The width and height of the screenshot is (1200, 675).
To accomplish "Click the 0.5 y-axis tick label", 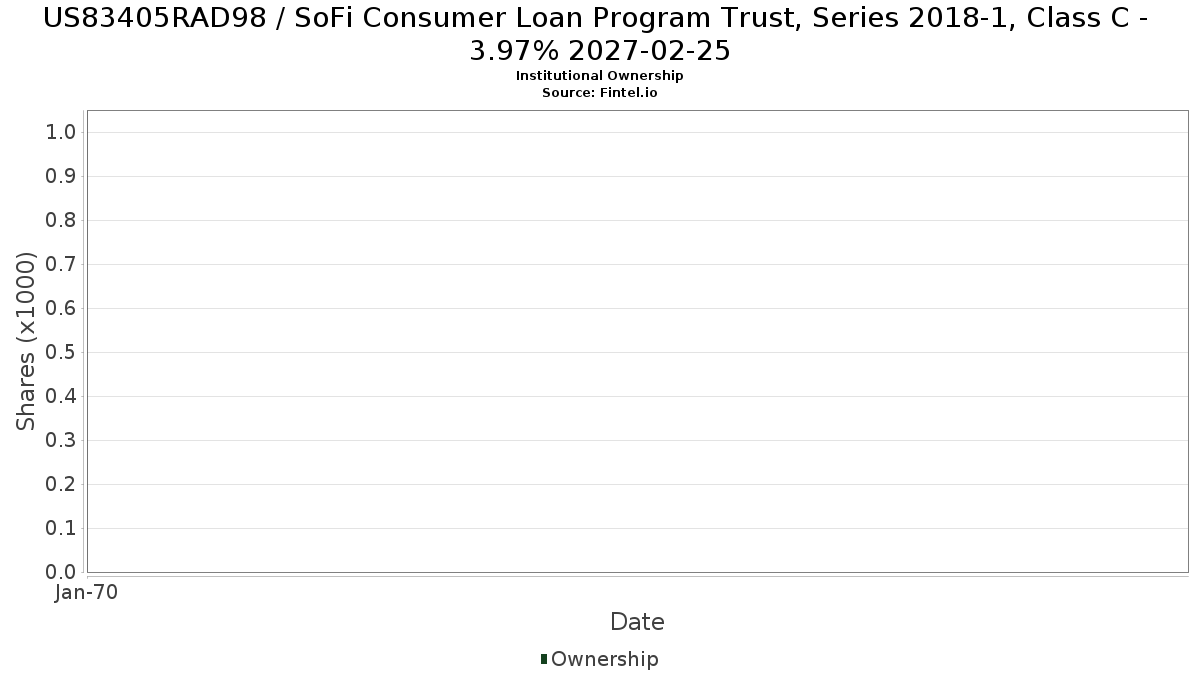I will 61,353.
